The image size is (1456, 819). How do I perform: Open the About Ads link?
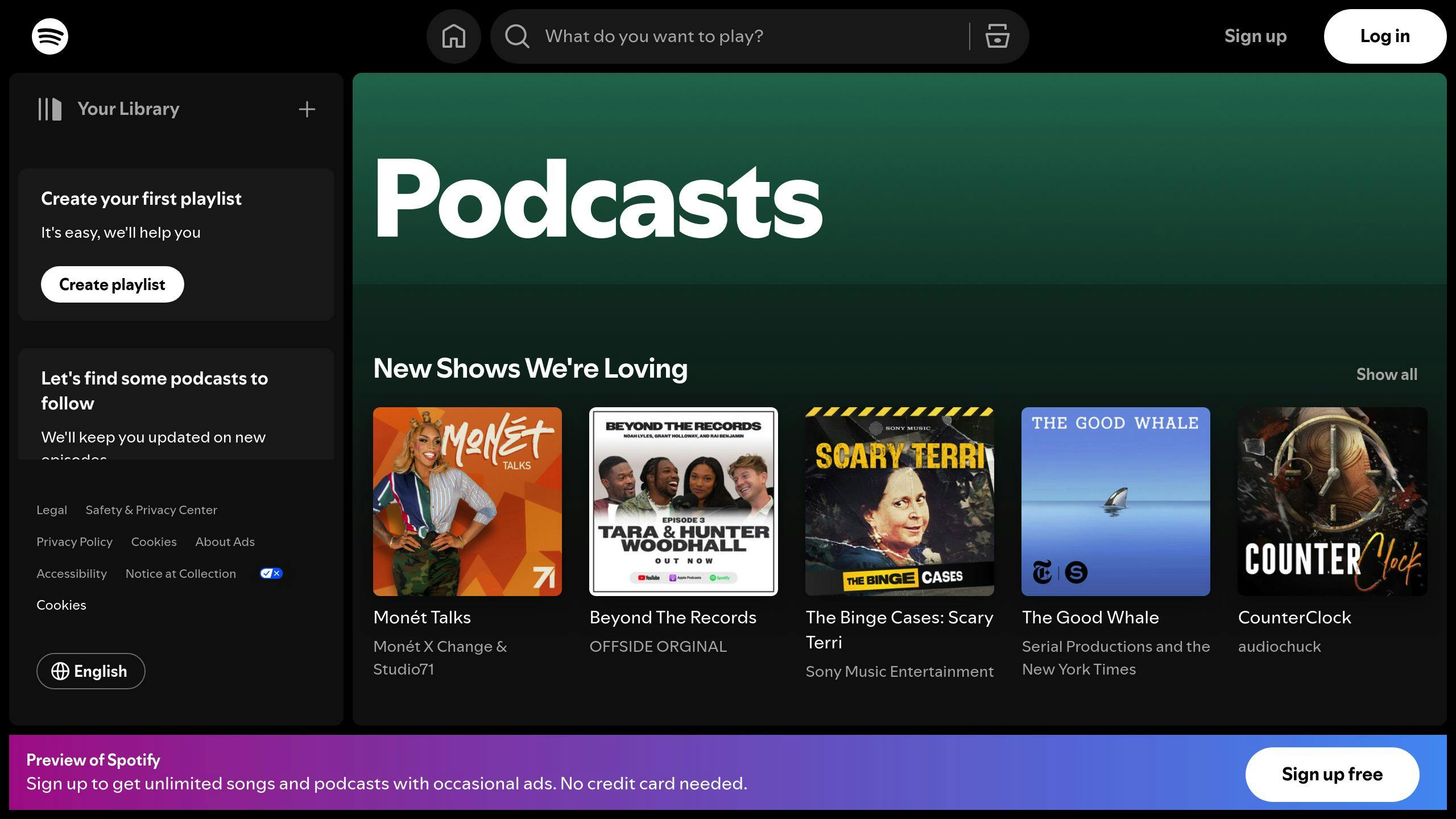coord(225,542)
